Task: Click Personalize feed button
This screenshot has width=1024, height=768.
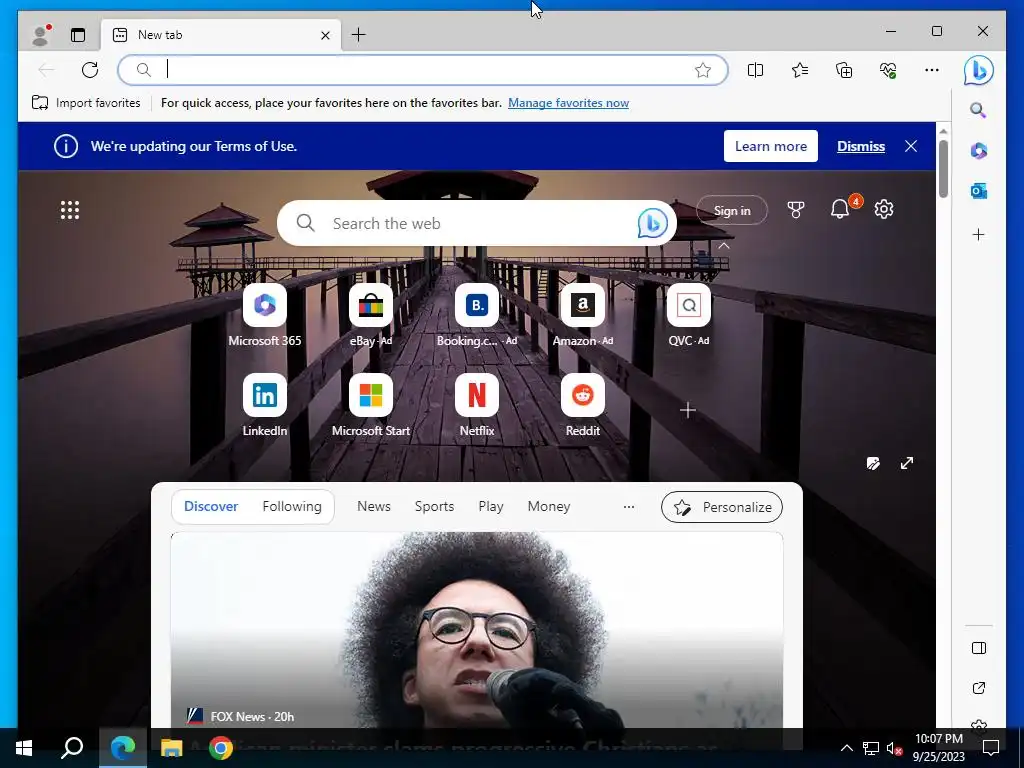Action: 722,507
